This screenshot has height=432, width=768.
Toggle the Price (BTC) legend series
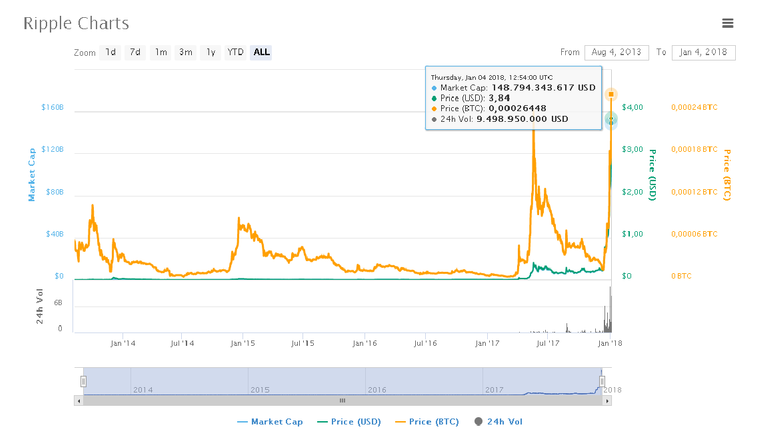427,421
